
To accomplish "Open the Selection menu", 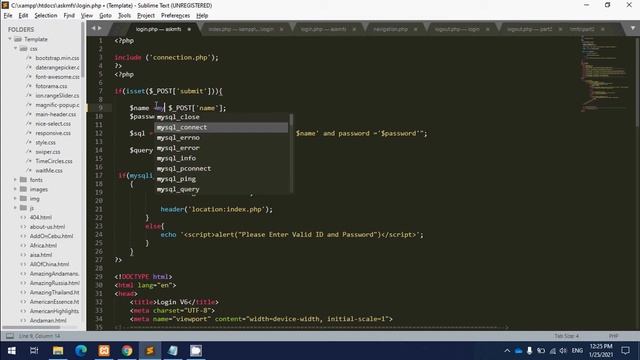I will click(46, 16).
